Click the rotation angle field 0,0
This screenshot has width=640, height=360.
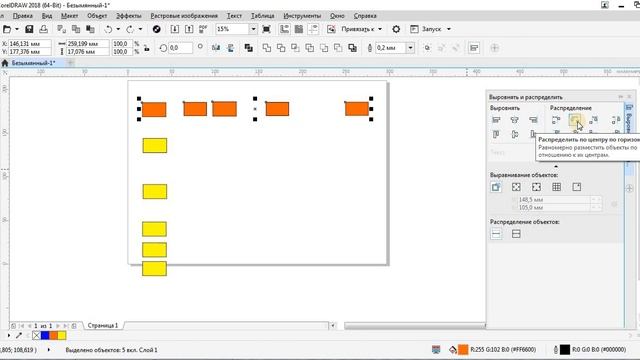(180, 48)
